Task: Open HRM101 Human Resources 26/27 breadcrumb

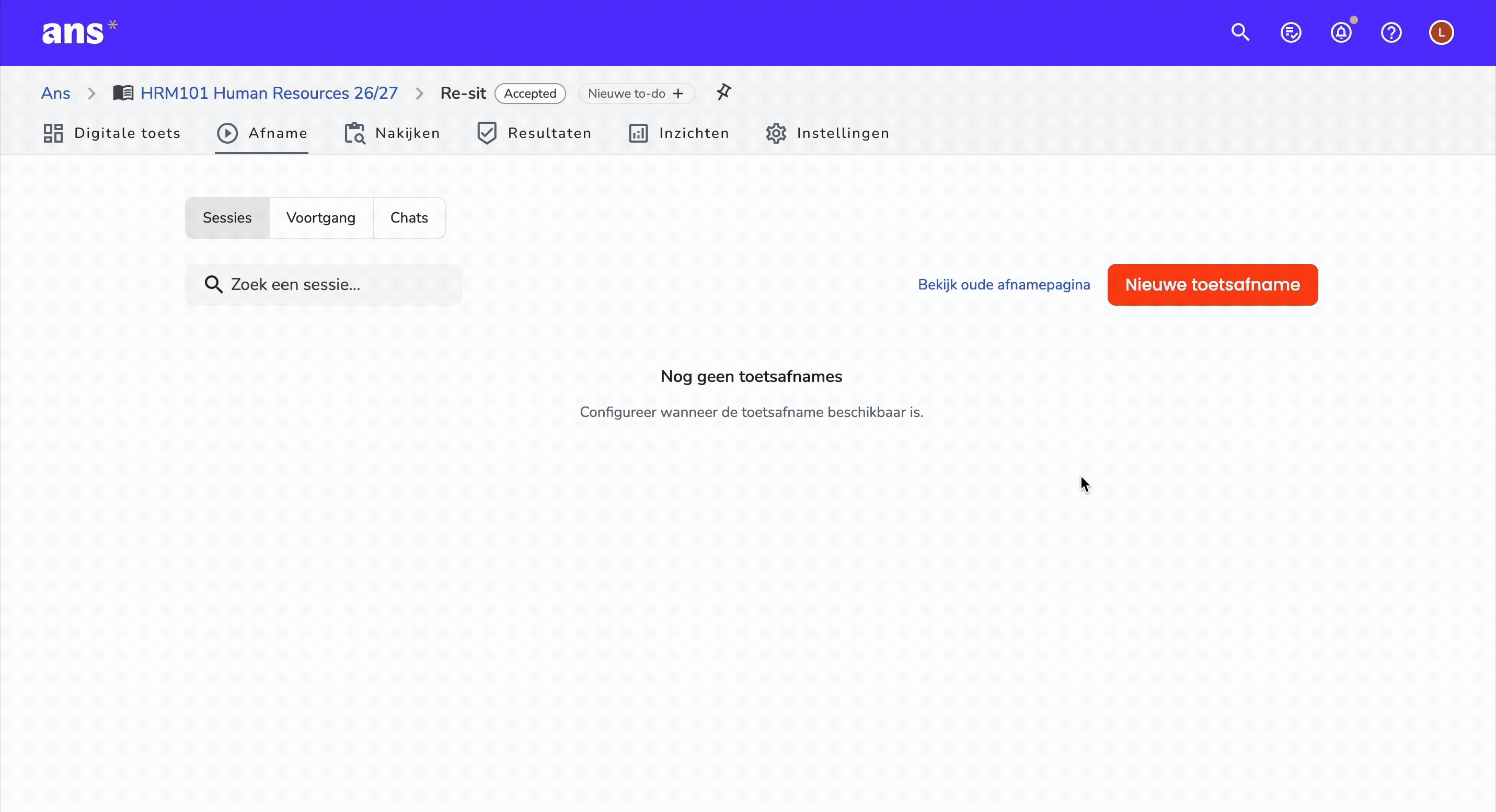Action: 269,93
